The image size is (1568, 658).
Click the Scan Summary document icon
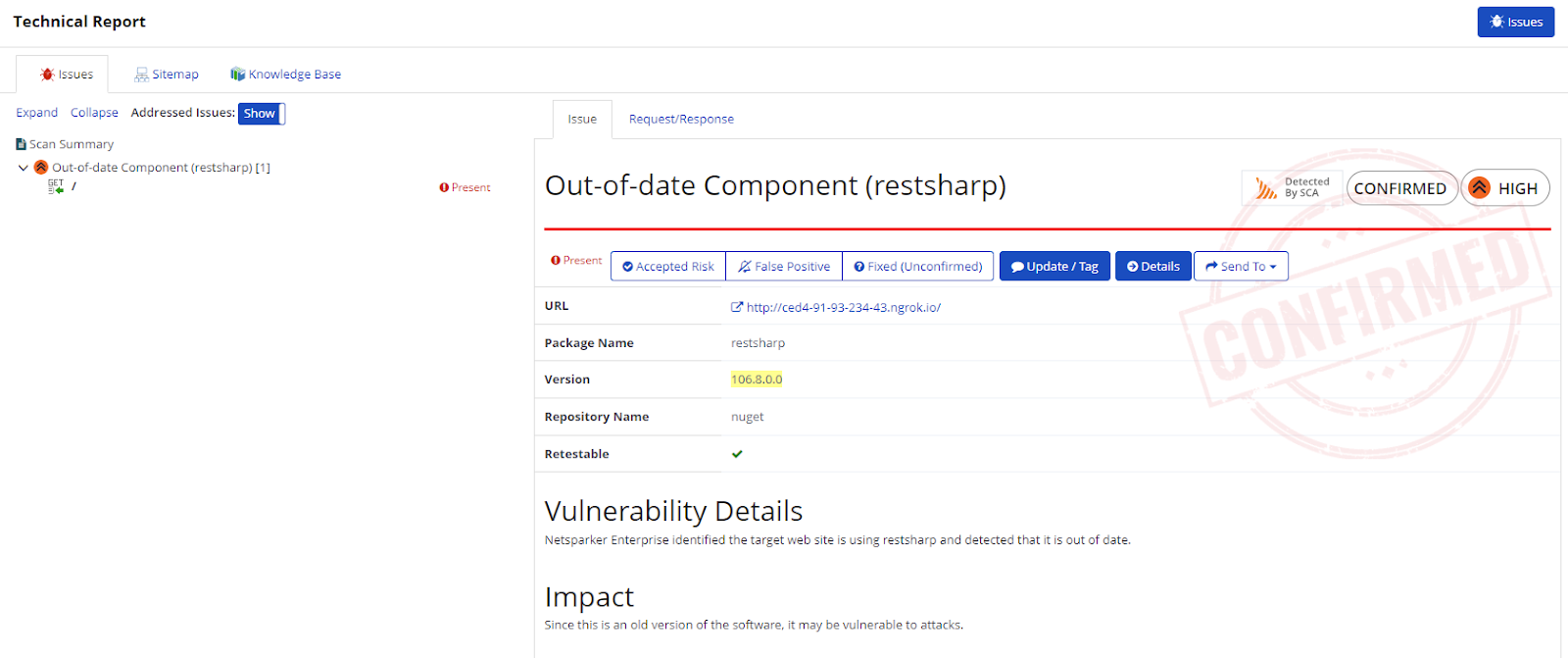pyautogui.click(x=21, y=144)
